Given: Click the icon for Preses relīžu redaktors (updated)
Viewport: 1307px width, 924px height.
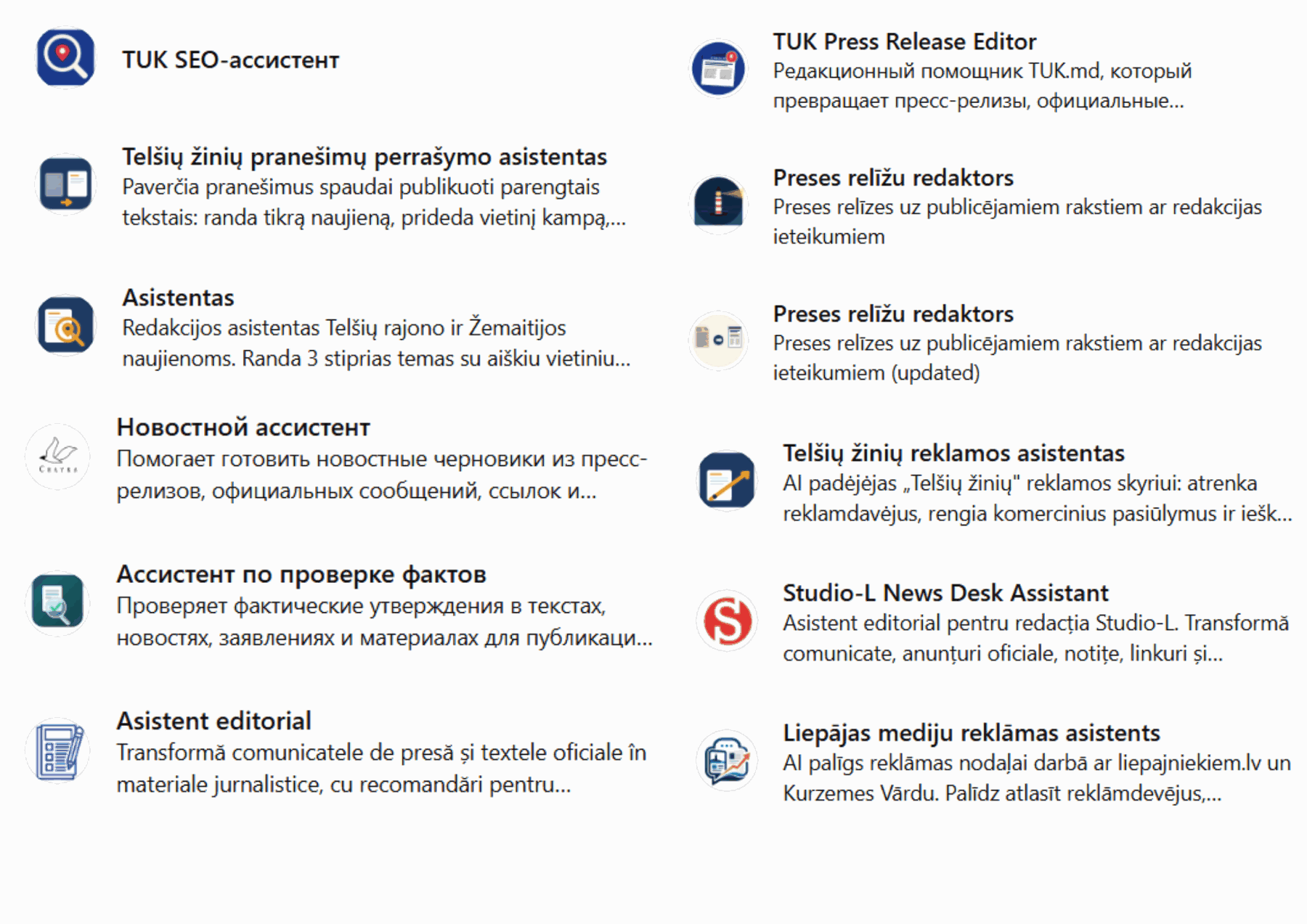Looking at the screenshot, I should pyautogui.click(x=718, y=340).
